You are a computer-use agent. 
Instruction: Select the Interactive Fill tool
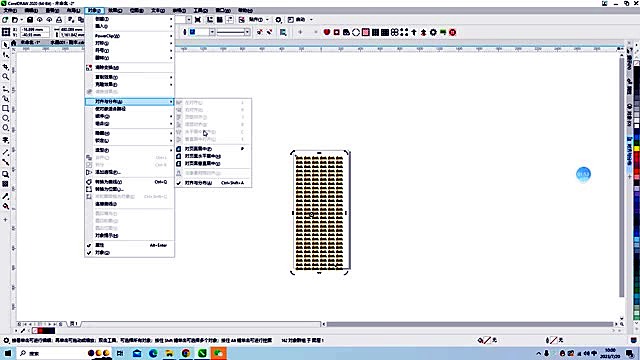(5, 207)
